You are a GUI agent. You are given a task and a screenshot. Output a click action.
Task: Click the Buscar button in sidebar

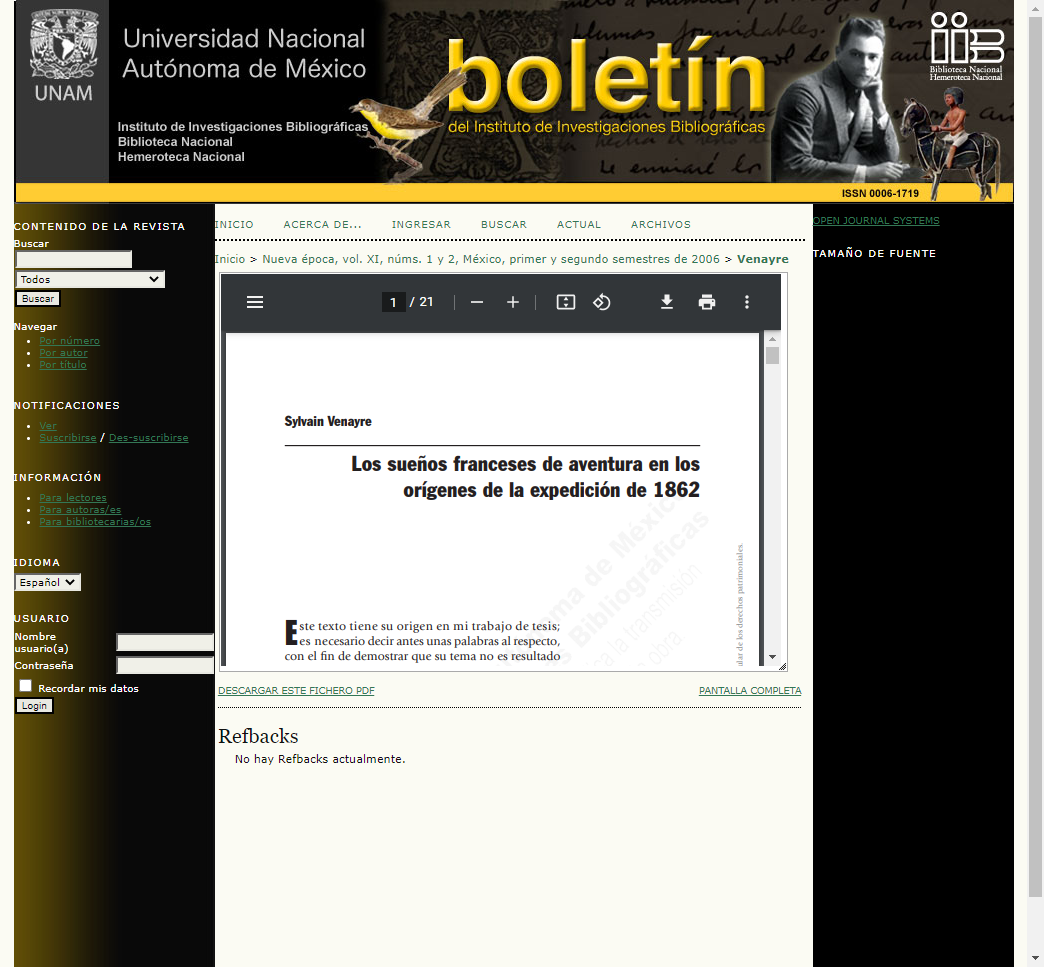[38, 299]
